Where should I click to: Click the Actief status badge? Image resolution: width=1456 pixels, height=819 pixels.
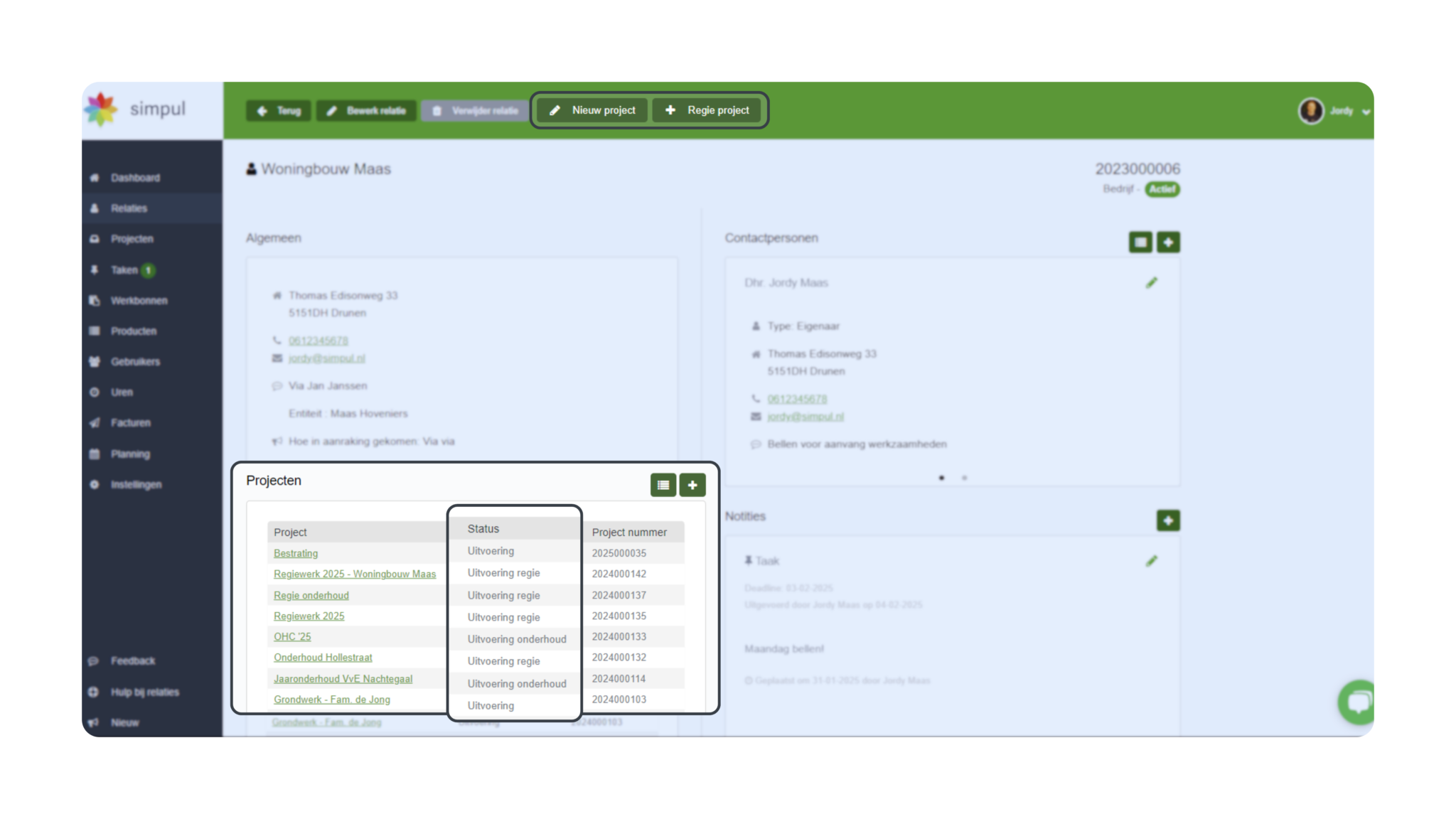coord(1162,189)
